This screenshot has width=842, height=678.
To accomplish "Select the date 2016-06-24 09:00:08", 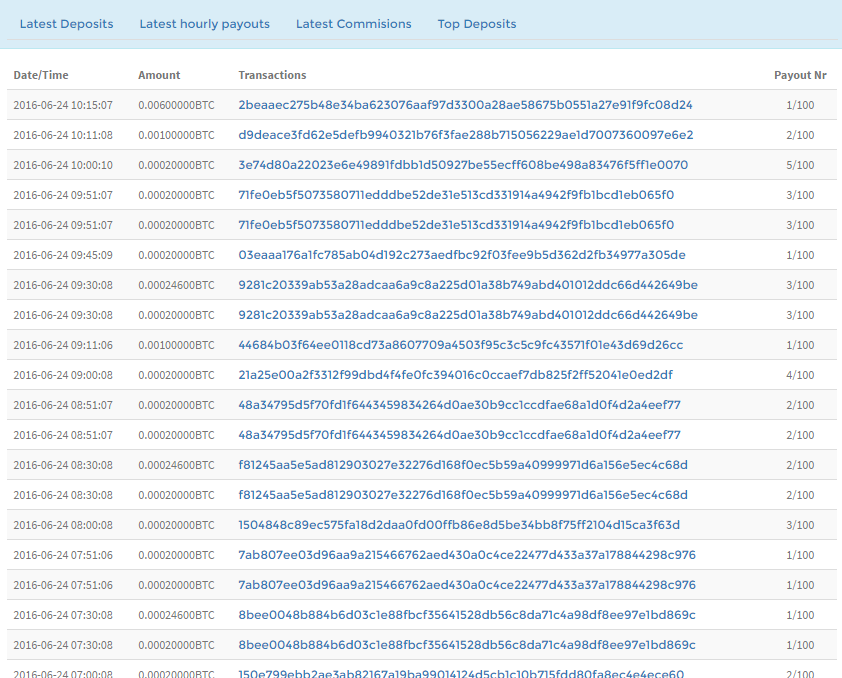I will [x=63, y=375].
